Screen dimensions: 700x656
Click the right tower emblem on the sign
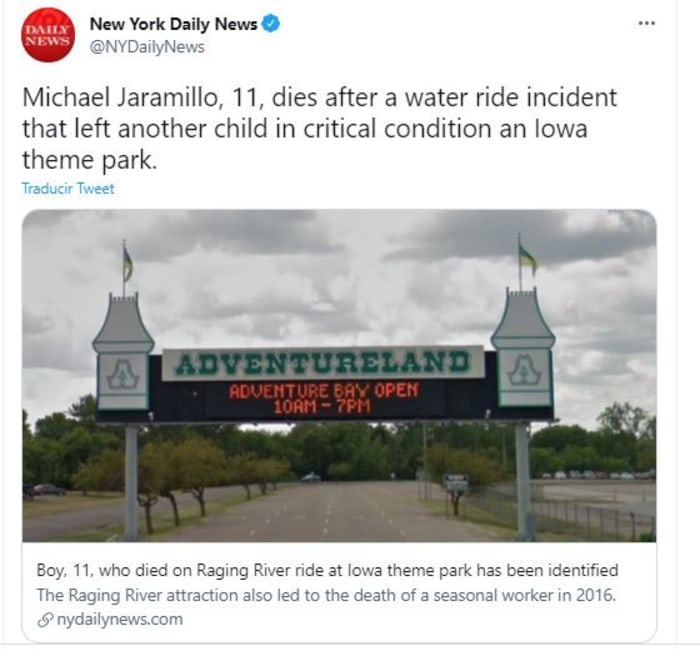coord(524,370)
